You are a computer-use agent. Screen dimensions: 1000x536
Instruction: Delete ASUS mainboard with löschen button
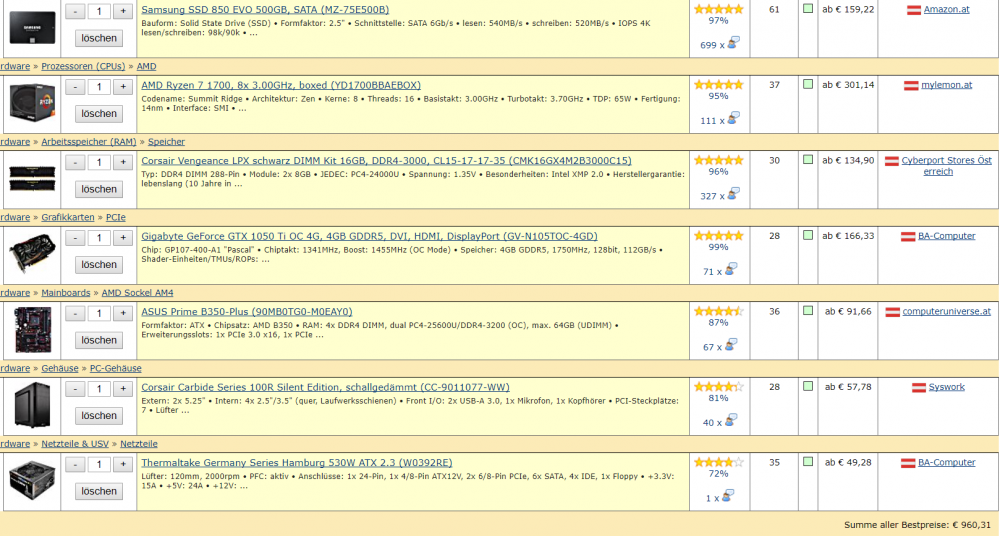(99, 340)
